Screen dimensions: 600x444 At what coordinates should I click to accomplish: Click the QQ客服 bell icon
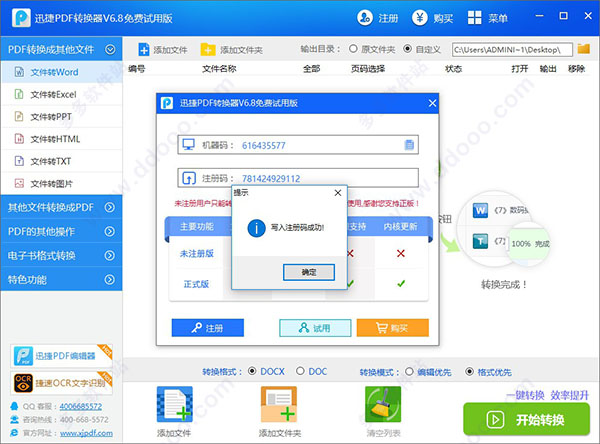15,406
